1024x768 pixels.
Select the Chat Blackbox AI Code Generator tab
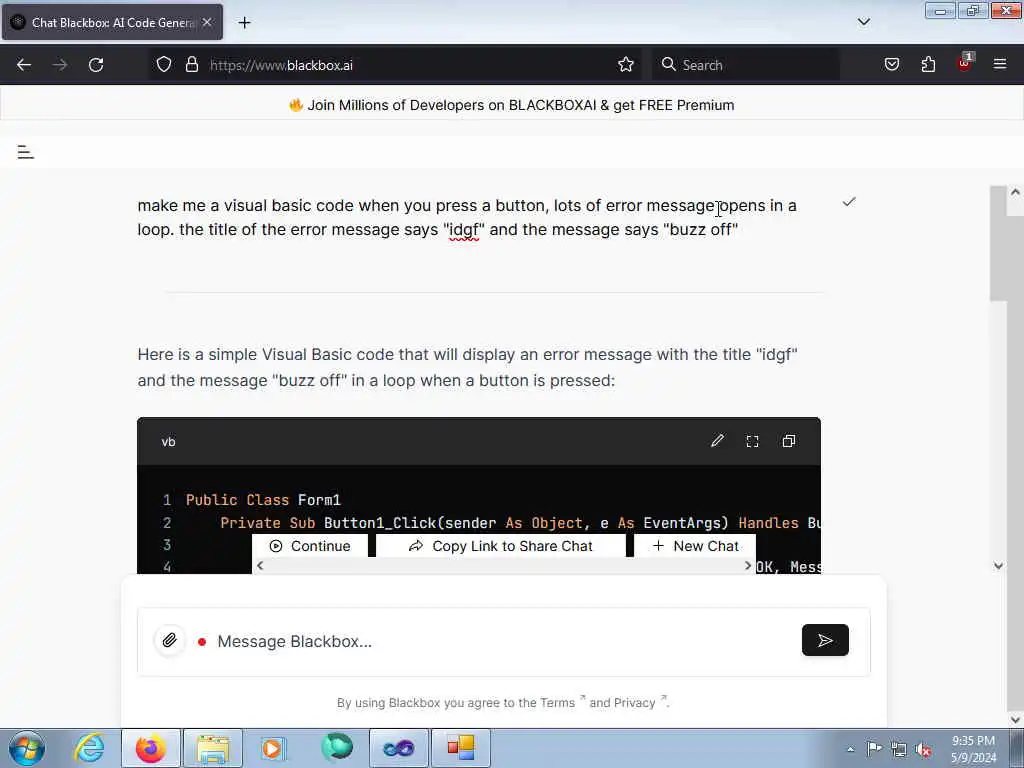113,22
